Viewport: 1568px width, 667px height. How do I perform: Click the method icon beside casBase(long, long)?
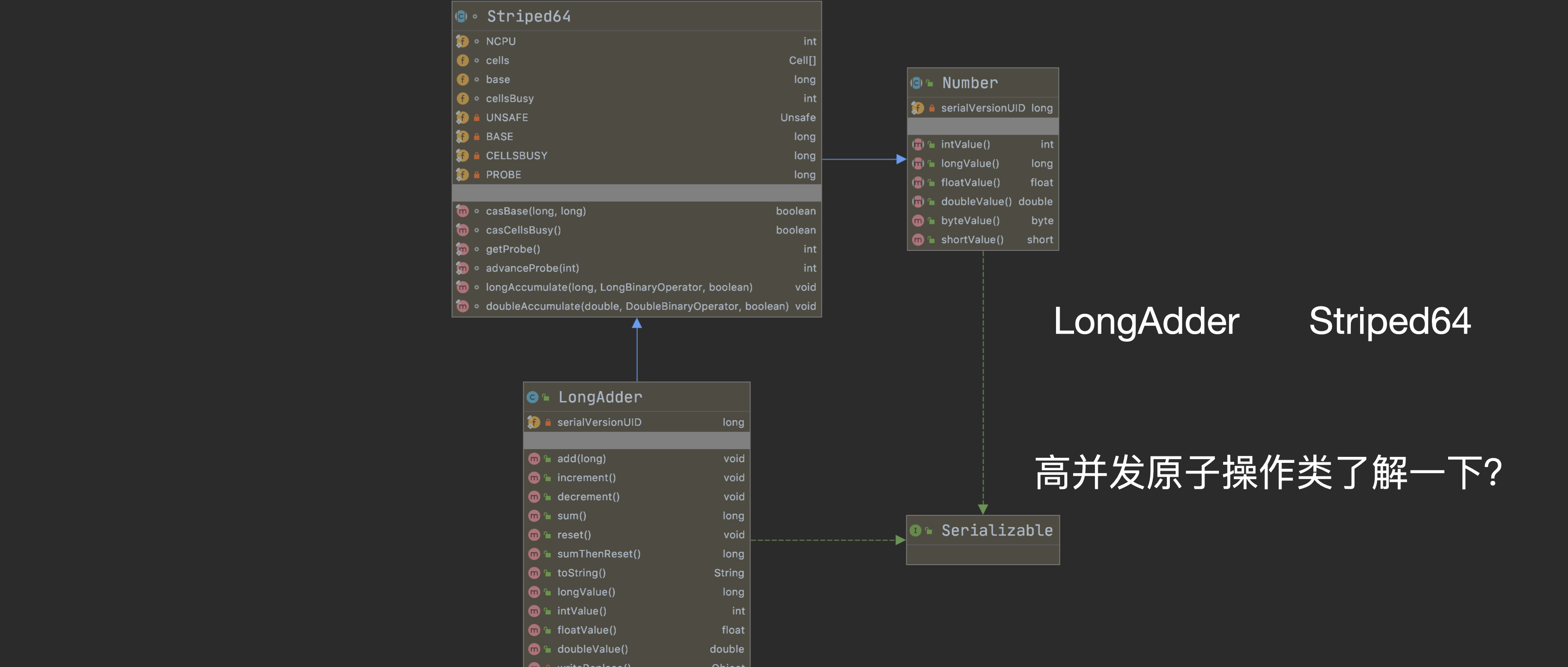point(462,211)
